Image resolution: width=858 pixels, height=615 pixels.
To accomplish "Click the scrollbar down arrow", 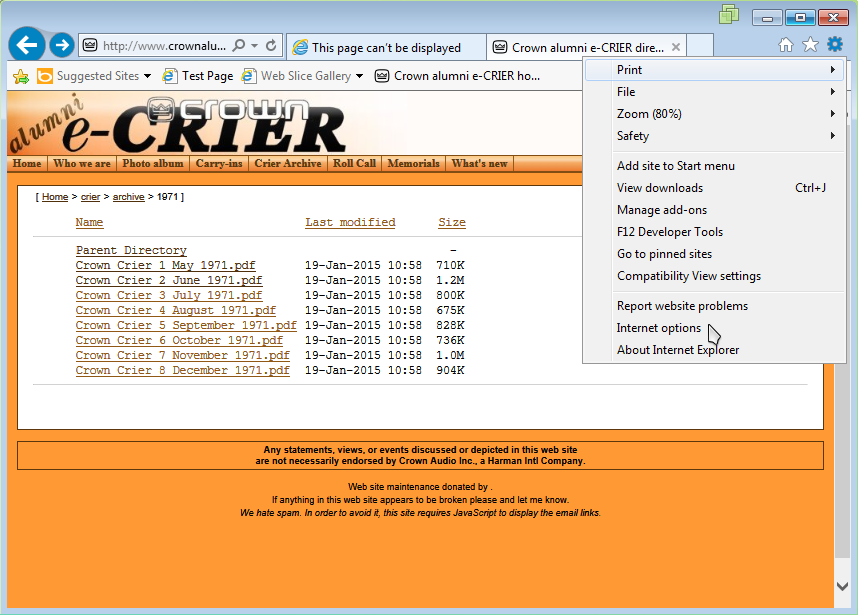I will point(841,586).
